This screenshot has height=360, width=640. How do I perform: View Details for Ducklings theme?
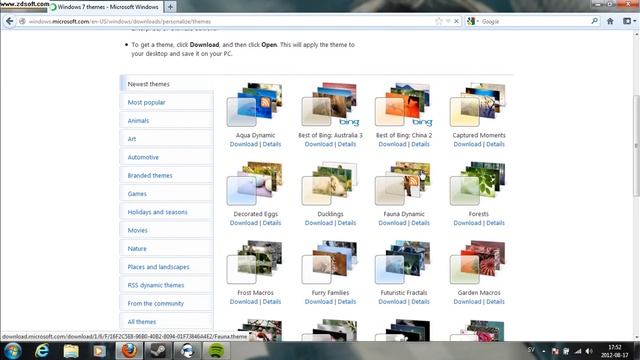[347, 223]
